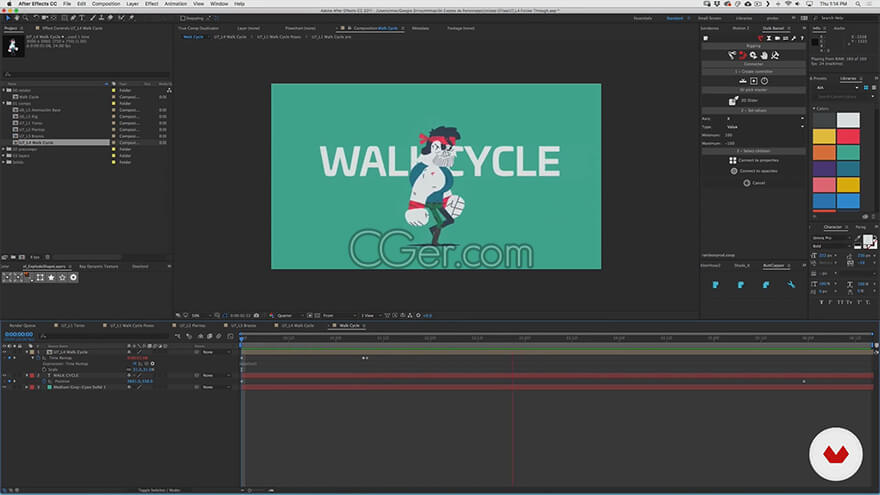Switch to Libraries panel tab
This screenshot has width=880, height=495.
[848, 79]
